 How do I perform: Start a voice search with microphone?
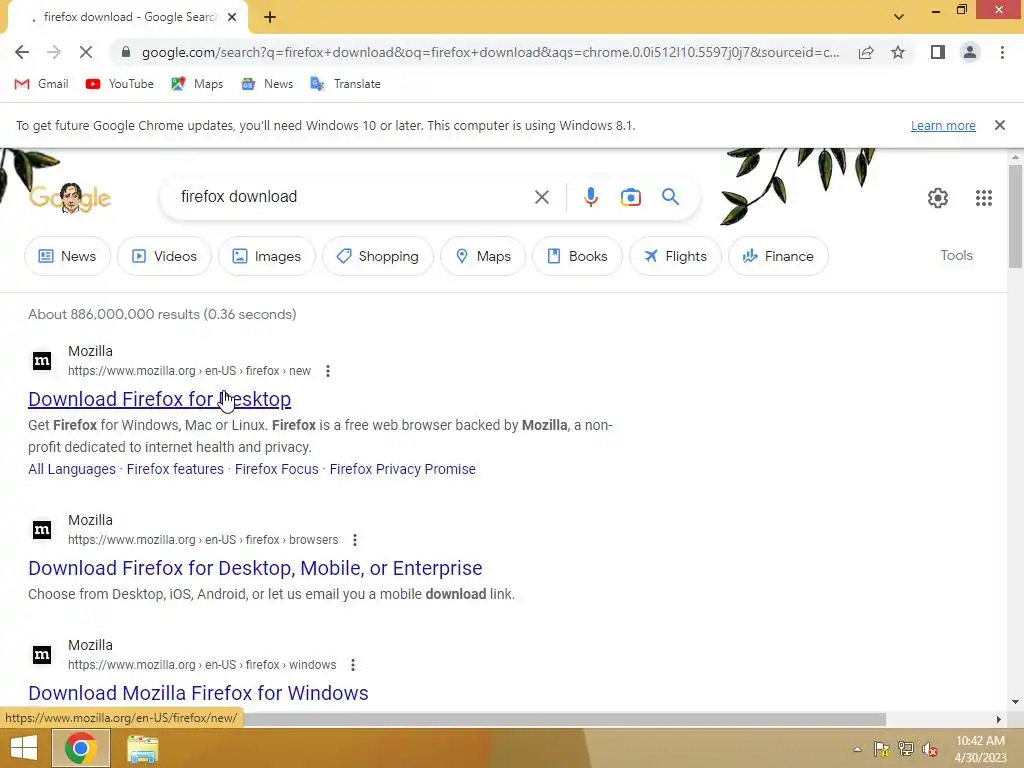pos(590,197)
